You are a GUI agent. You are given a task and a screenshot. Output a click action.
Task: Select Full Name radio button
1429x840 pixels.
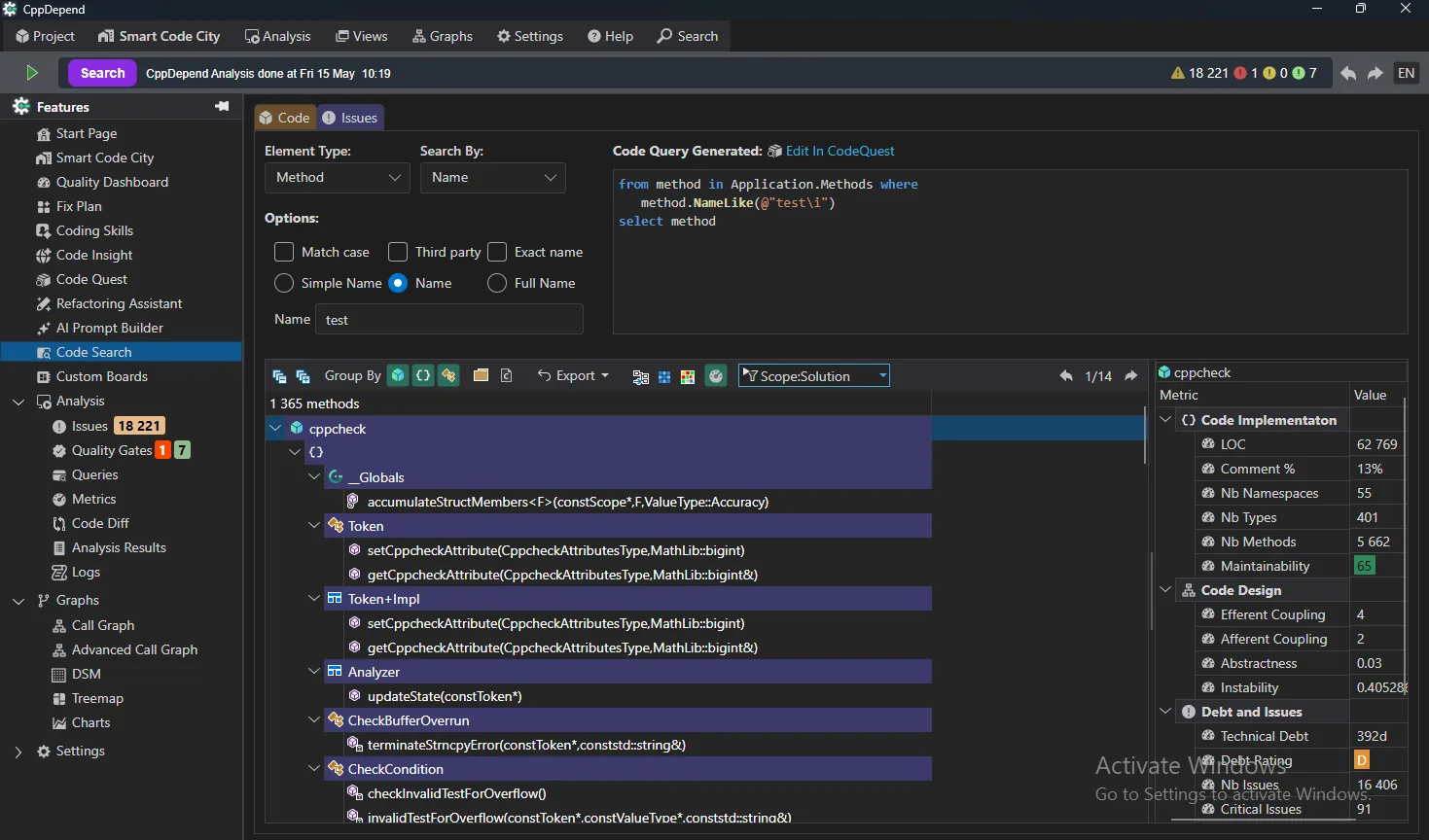click(x=497, y=283)
